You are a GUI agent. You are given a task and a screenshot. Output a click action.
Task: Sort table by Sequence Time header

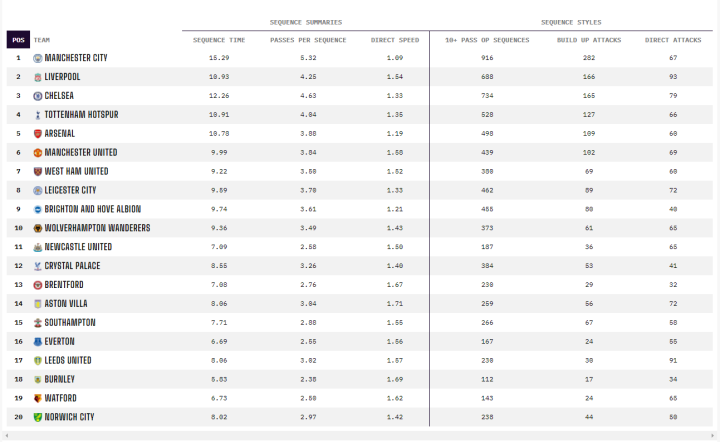pos(219,40)
